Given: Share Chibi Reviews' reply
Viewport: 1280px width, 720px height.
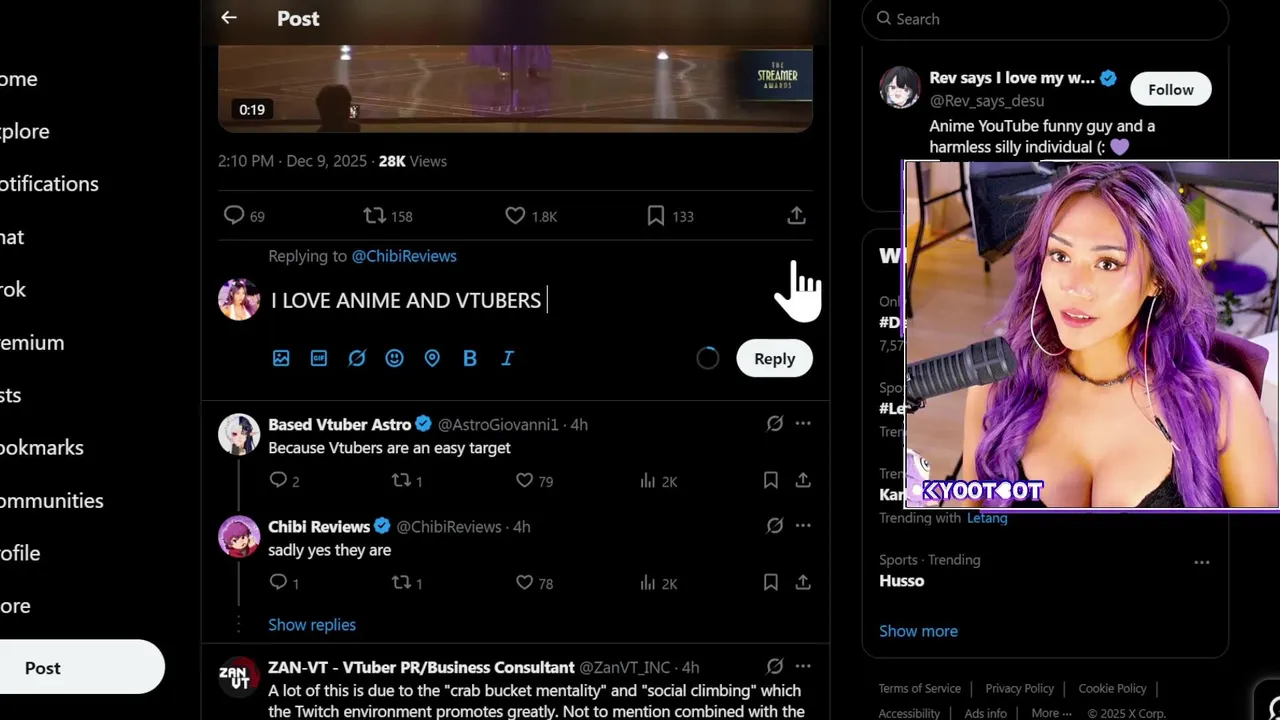Looking at the screenshot, I should [803, 583].
